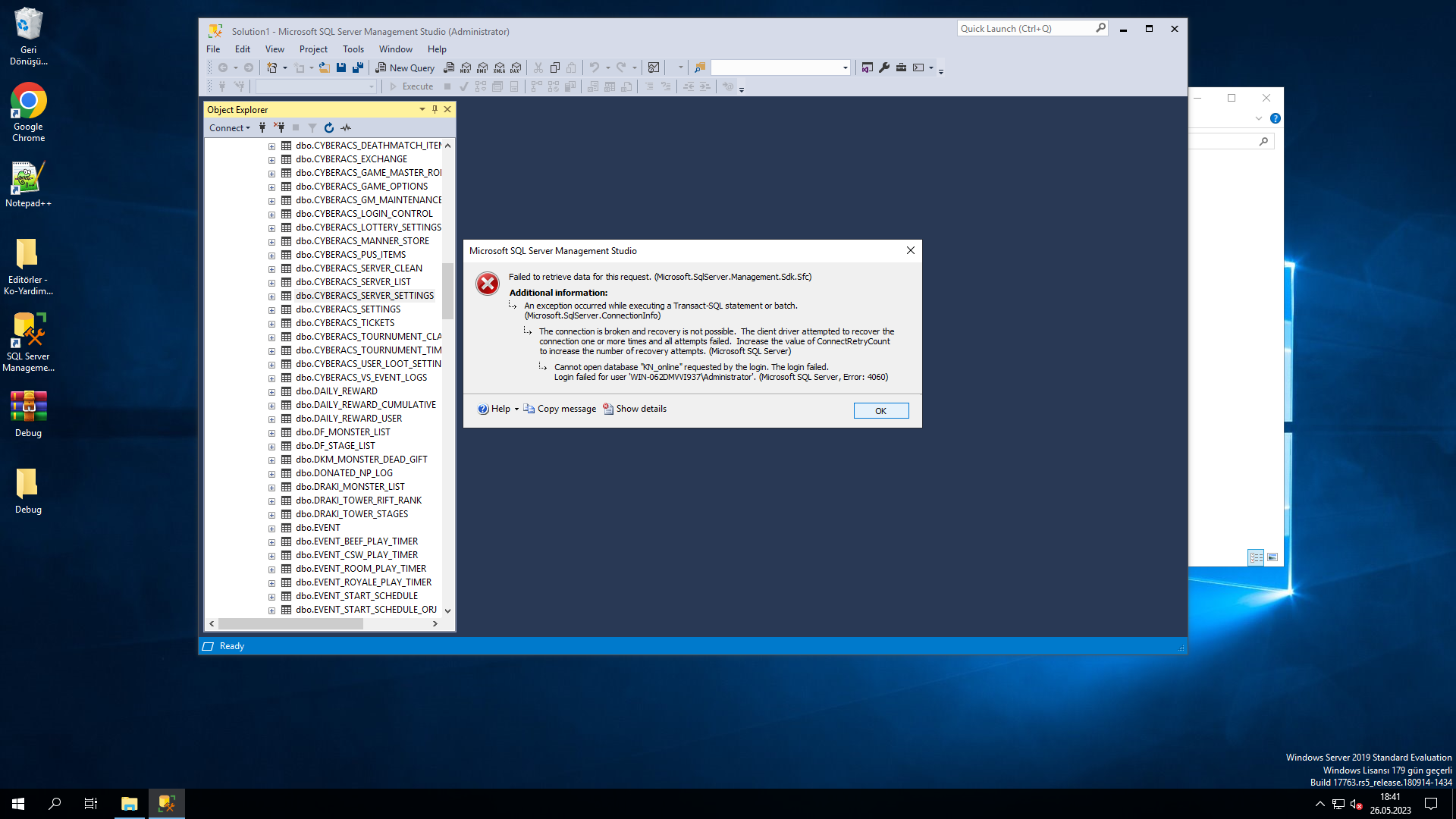Viewport: 1456px width, 819px height.
Task: Expand dbo.CYBERACS_SERVER_SETTINGS table node
Action: pyautogui.click(x=271, y=297)
